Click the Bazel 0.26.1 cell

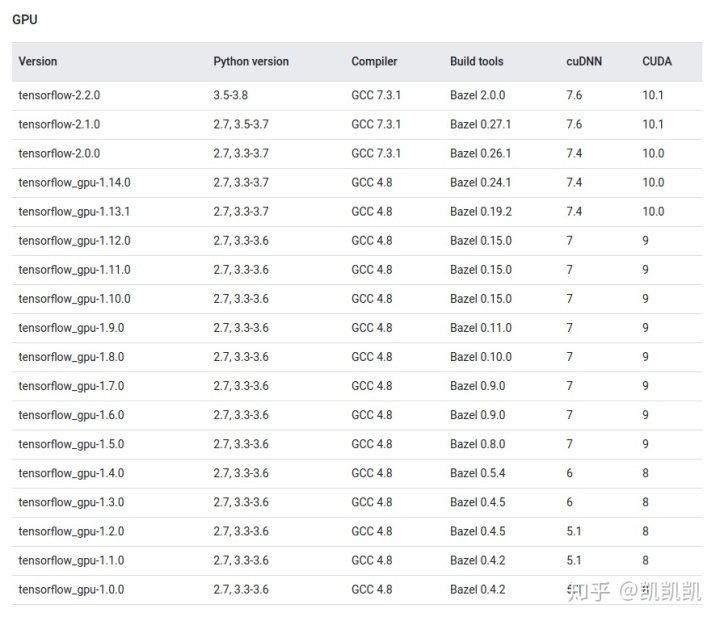[x=480, y=153]
